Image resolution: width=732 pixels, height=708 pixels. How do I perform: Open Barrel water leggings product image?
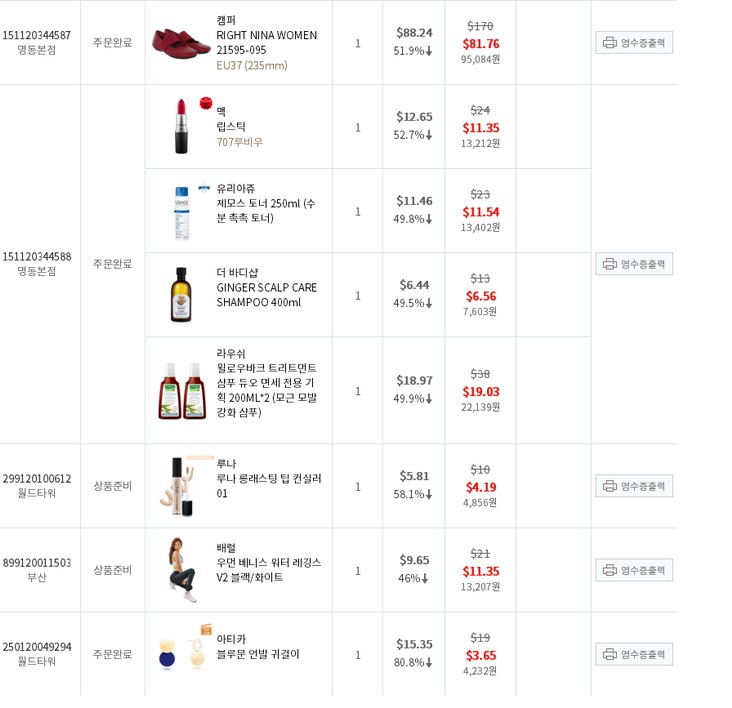[181, 570]
